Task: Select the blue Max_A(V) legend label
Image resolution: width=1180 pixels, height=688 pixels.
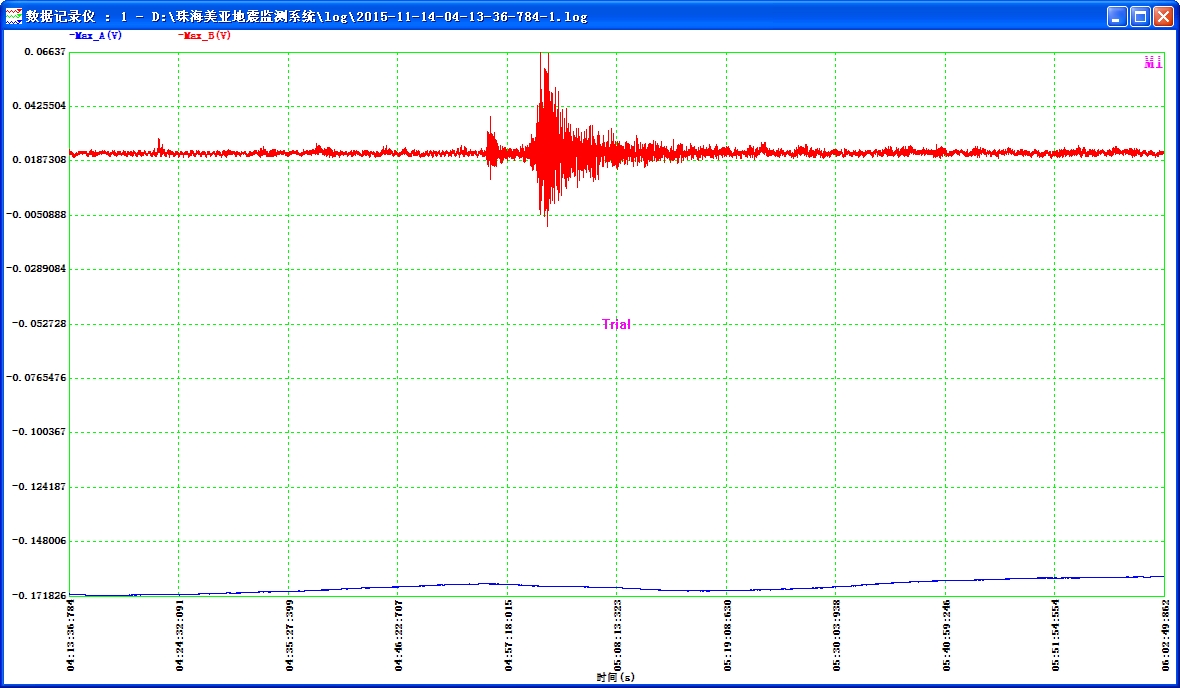Action: (96, 35)
